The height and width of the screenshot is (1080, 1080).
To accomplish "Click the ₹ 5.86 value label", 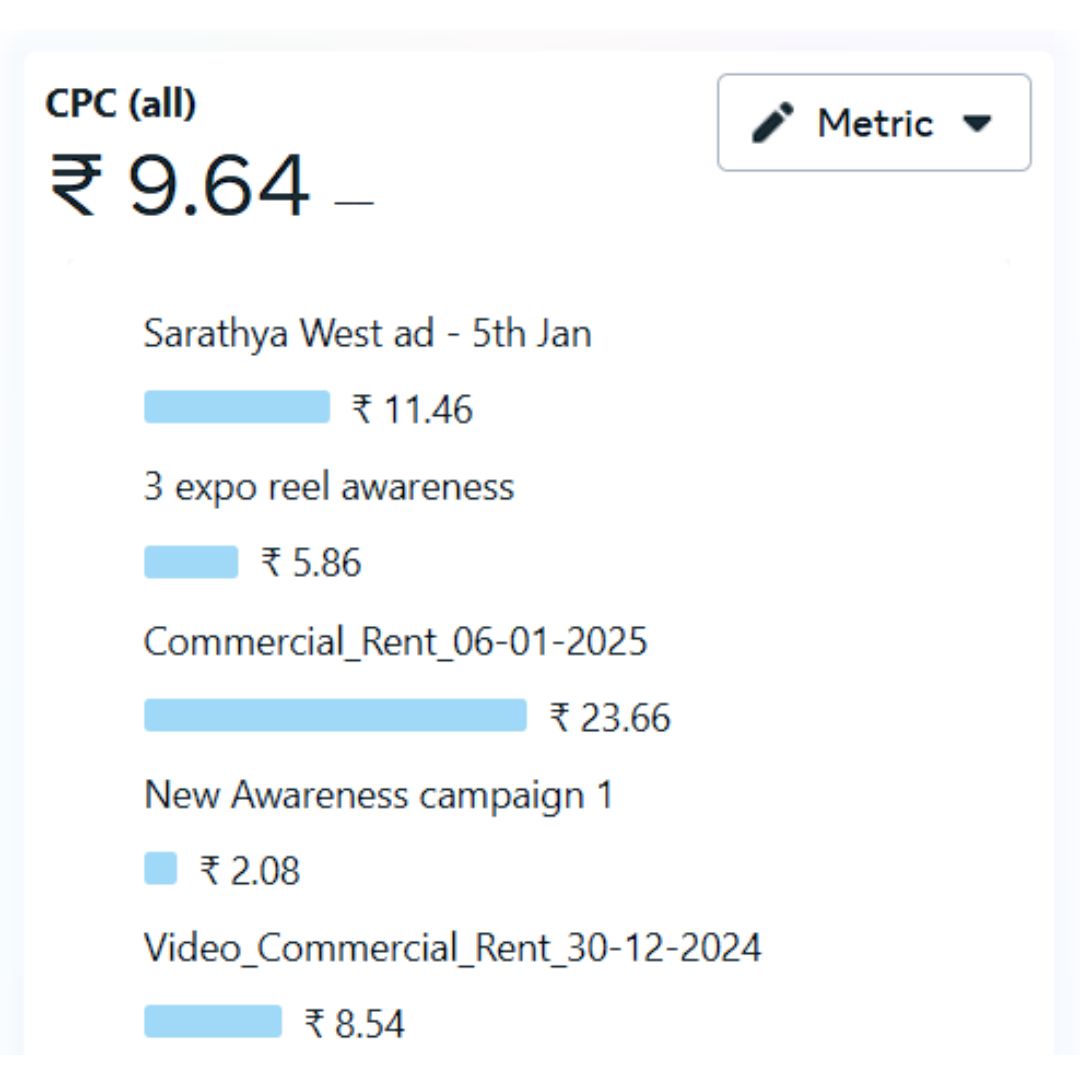I will pyautogui.click(x=311, y=562).
